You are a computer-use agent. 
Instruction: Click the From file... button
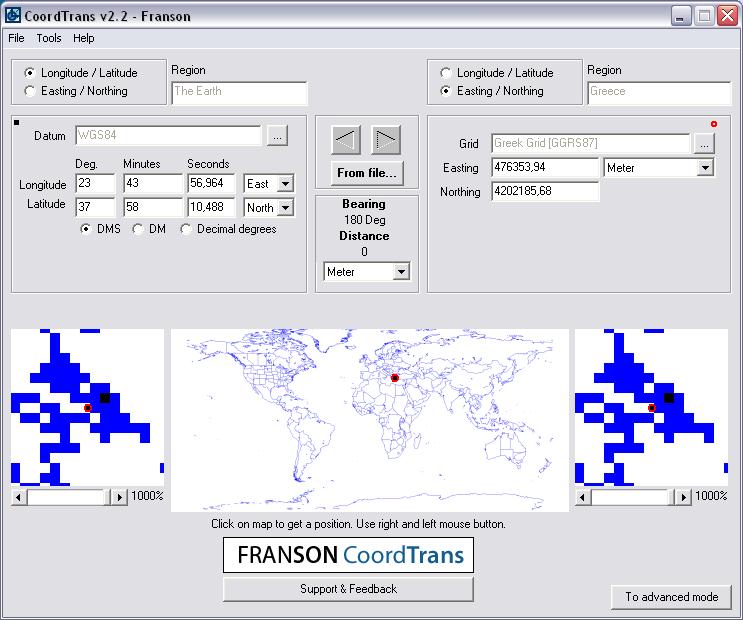click(x=367, y=173)
